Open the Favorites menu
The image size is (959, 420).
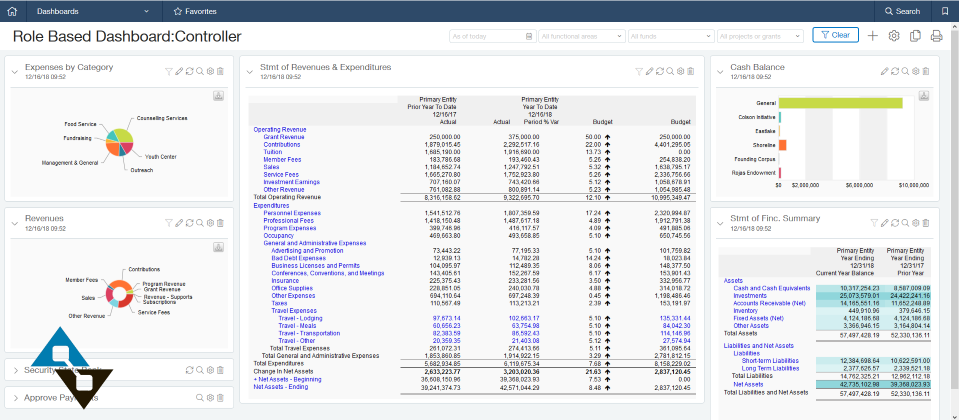(x=196, y=11)
